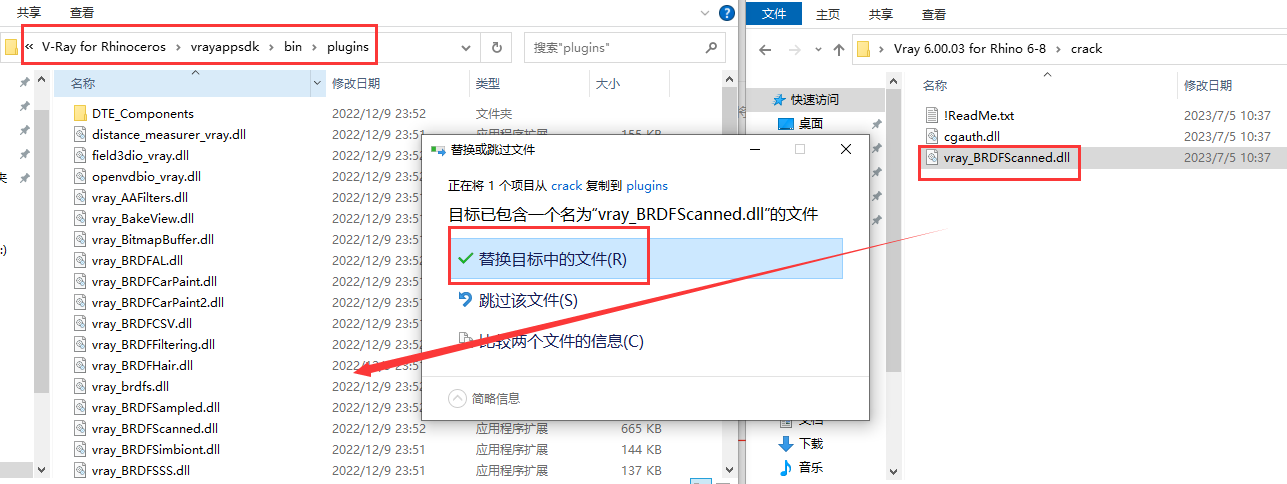Select field3dio_vray.dll file
The width and height of the screenshot is (1287, 484).
(x=140, y=155)
